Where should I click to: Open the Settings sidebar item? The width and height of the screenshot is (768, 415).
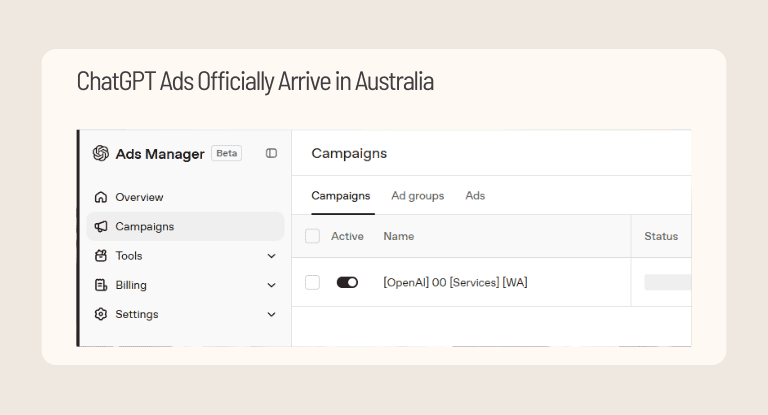[185, 314]
